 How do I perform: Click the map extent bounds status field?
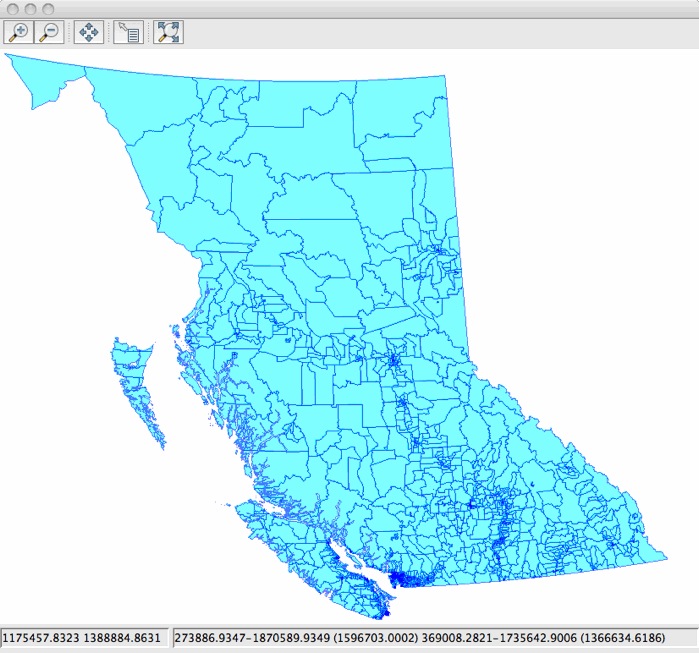pos(435,638)
